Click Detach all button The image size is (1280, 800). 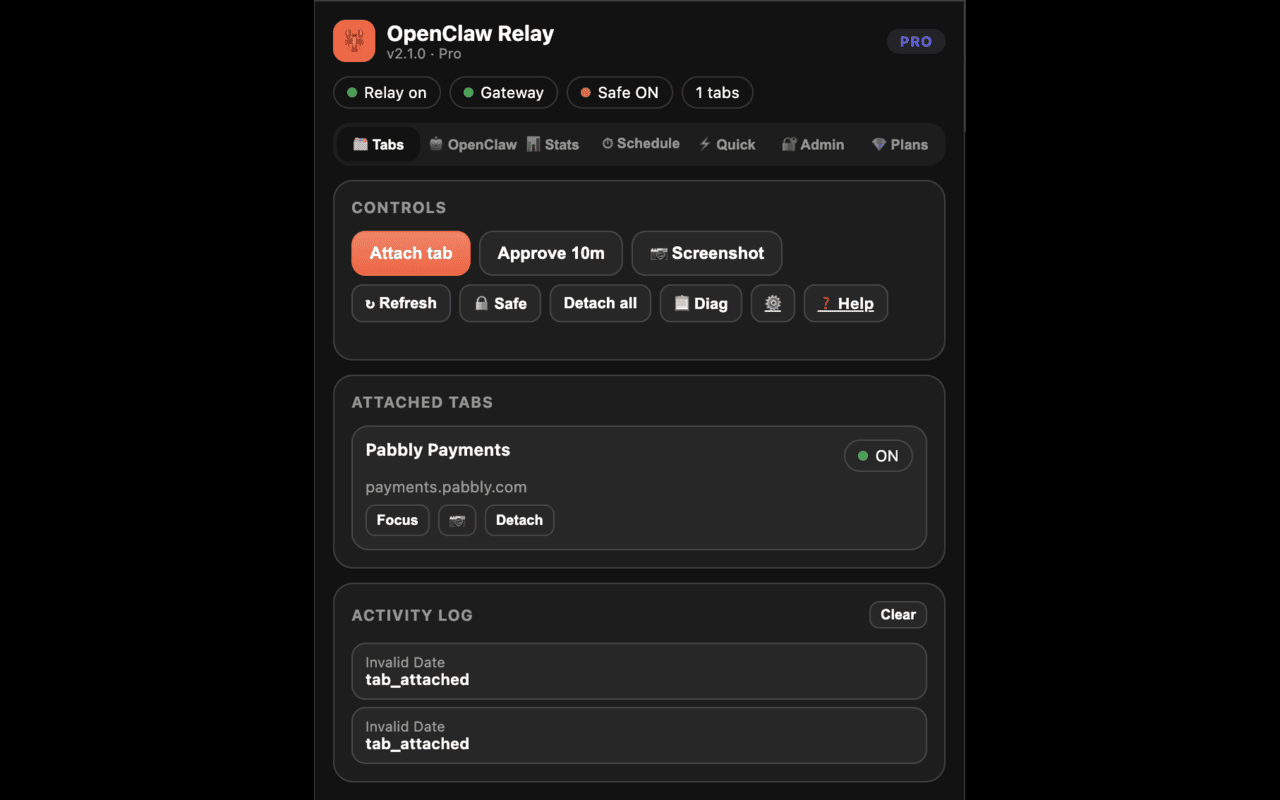(600, 303)
